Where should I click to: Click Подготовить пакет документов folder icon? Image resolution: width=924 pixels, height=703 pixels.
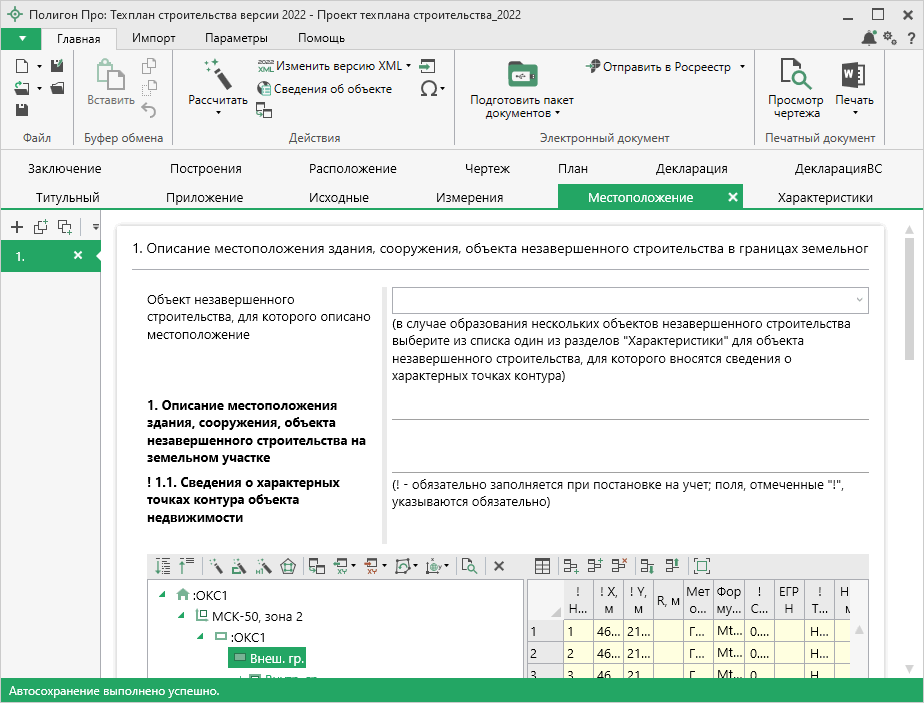point(521,75)
